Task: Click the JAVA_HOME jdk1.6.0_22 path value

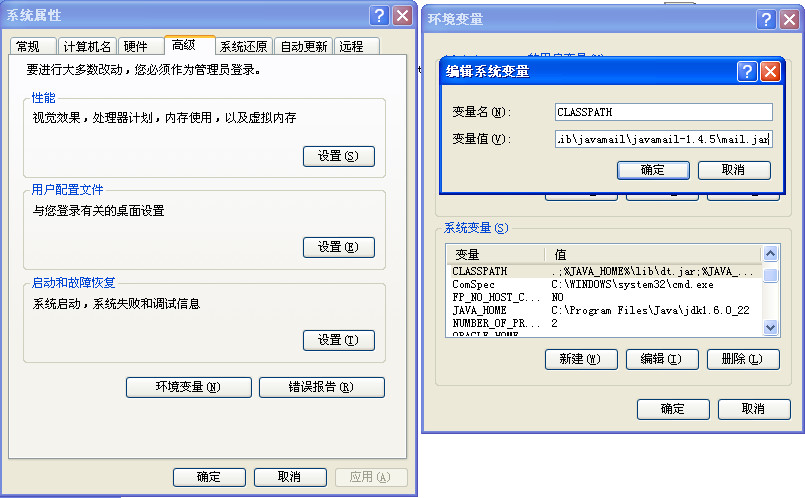Action: tap(650, 310)
